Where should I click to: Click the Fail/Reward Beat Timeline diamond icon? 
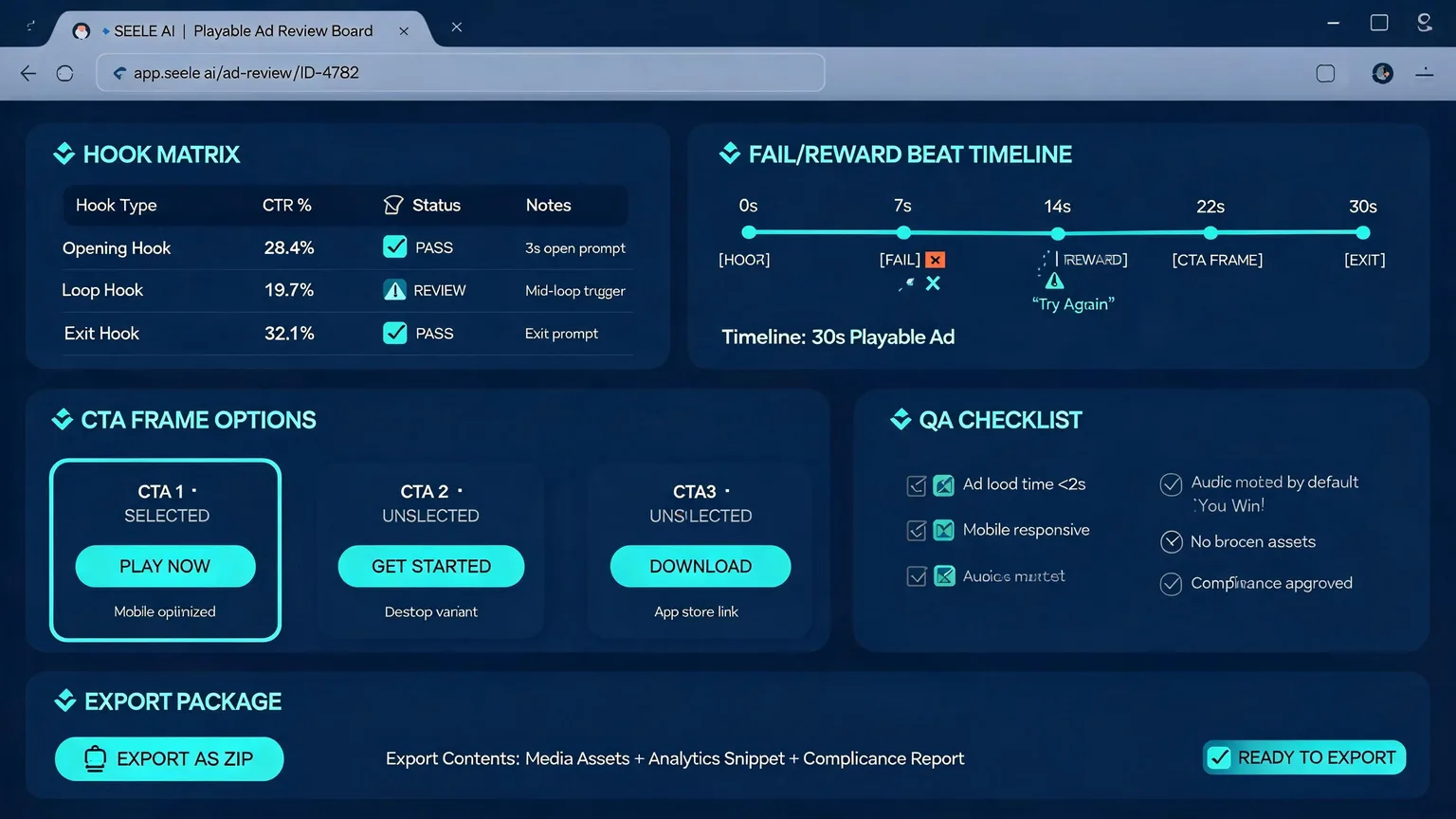730,154
